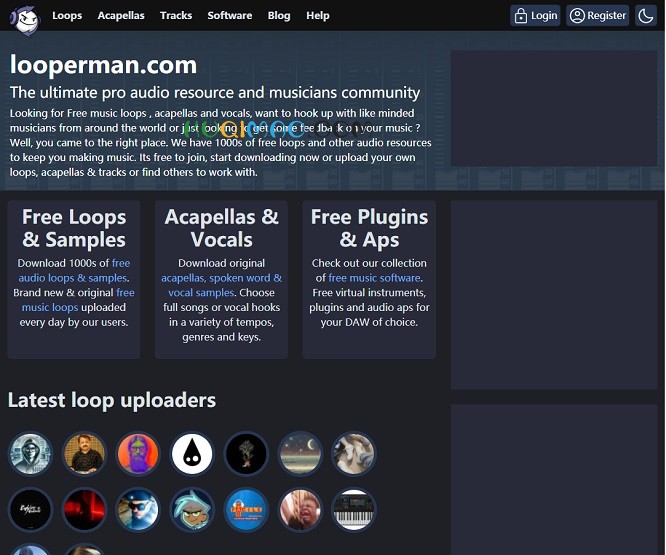Follow the 'free music software' link
This screenshot has width=666, height=555.
[x=374, y=278]
